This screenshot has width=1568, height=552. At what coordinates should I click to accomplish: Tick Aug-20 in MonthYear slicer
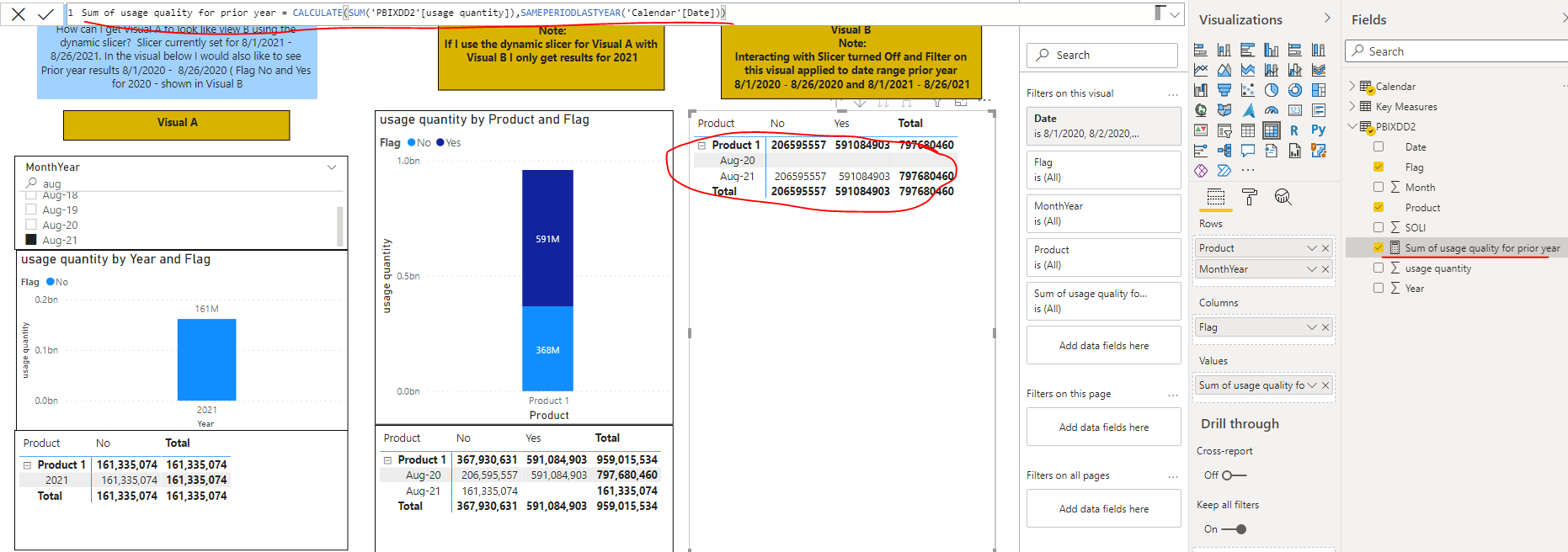[31, 226]
